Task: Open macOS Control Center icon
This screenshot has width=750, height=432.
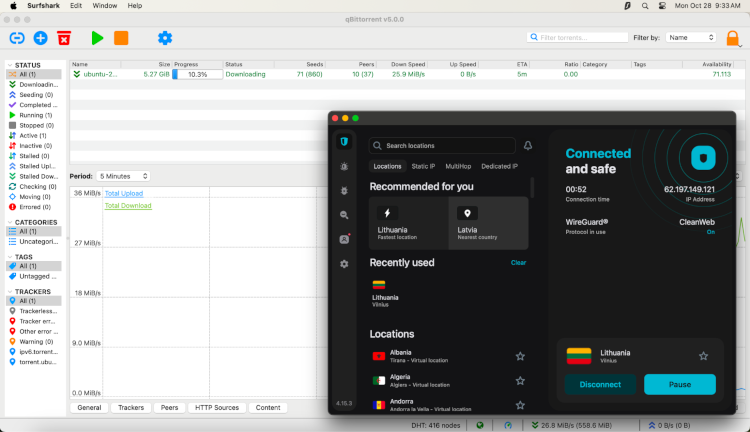Action: pos(662,6)
